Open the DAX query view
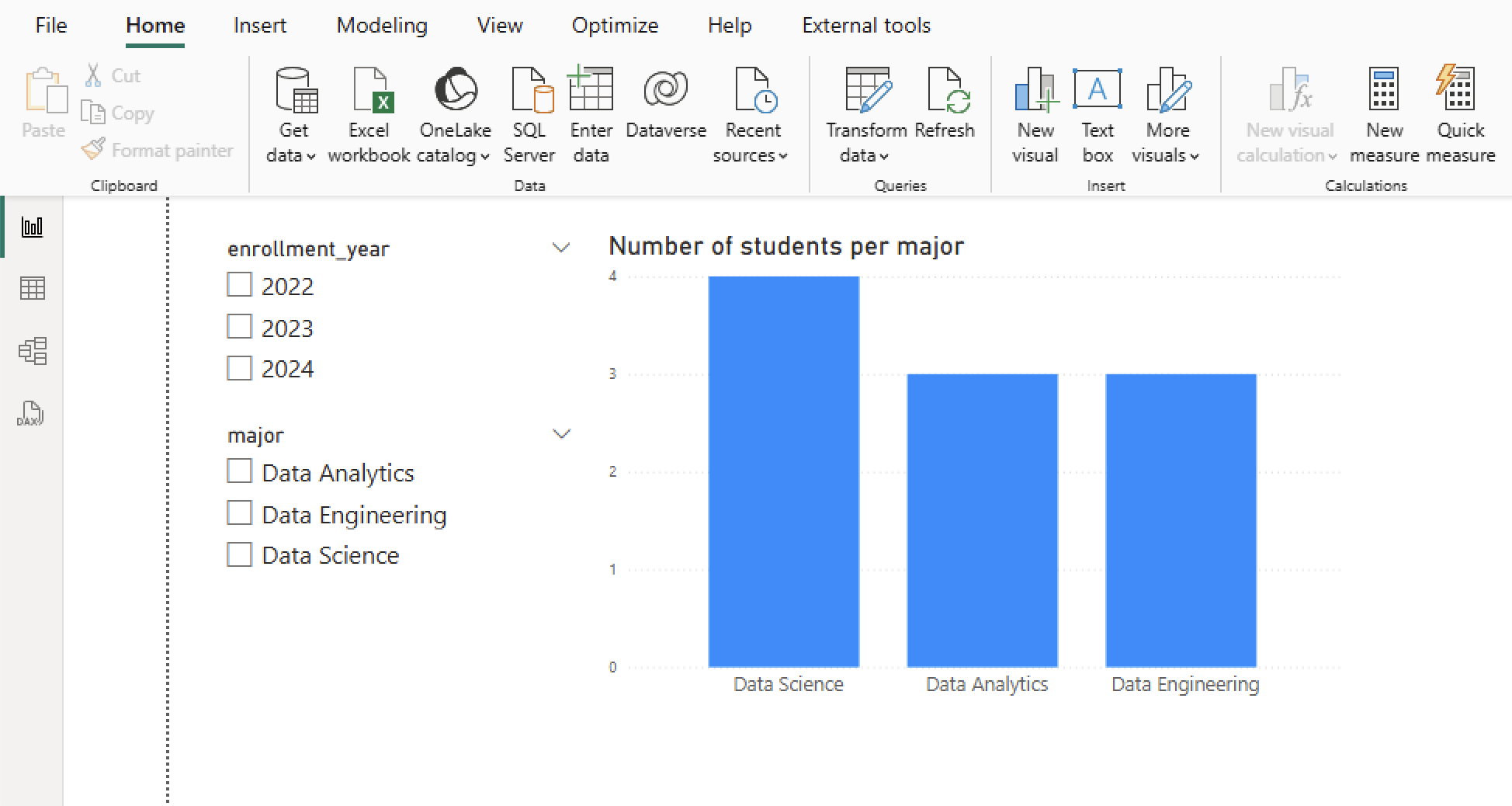Viewport: 1512px width, 806px height. (32, 412)
